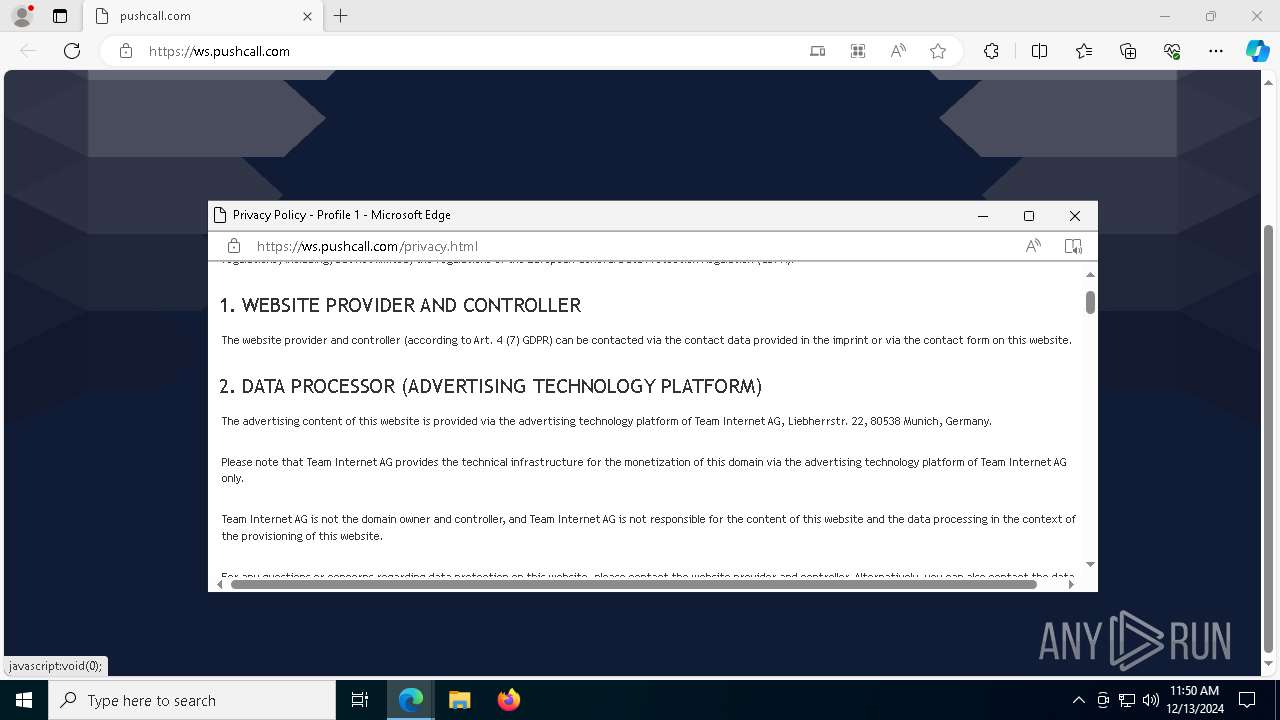Click the "1. WEBSITE PROVIDER AND CONTROLLER" heading
Image resolution: width=1280 pixels, height=720 pixels.
pos(400,305)
